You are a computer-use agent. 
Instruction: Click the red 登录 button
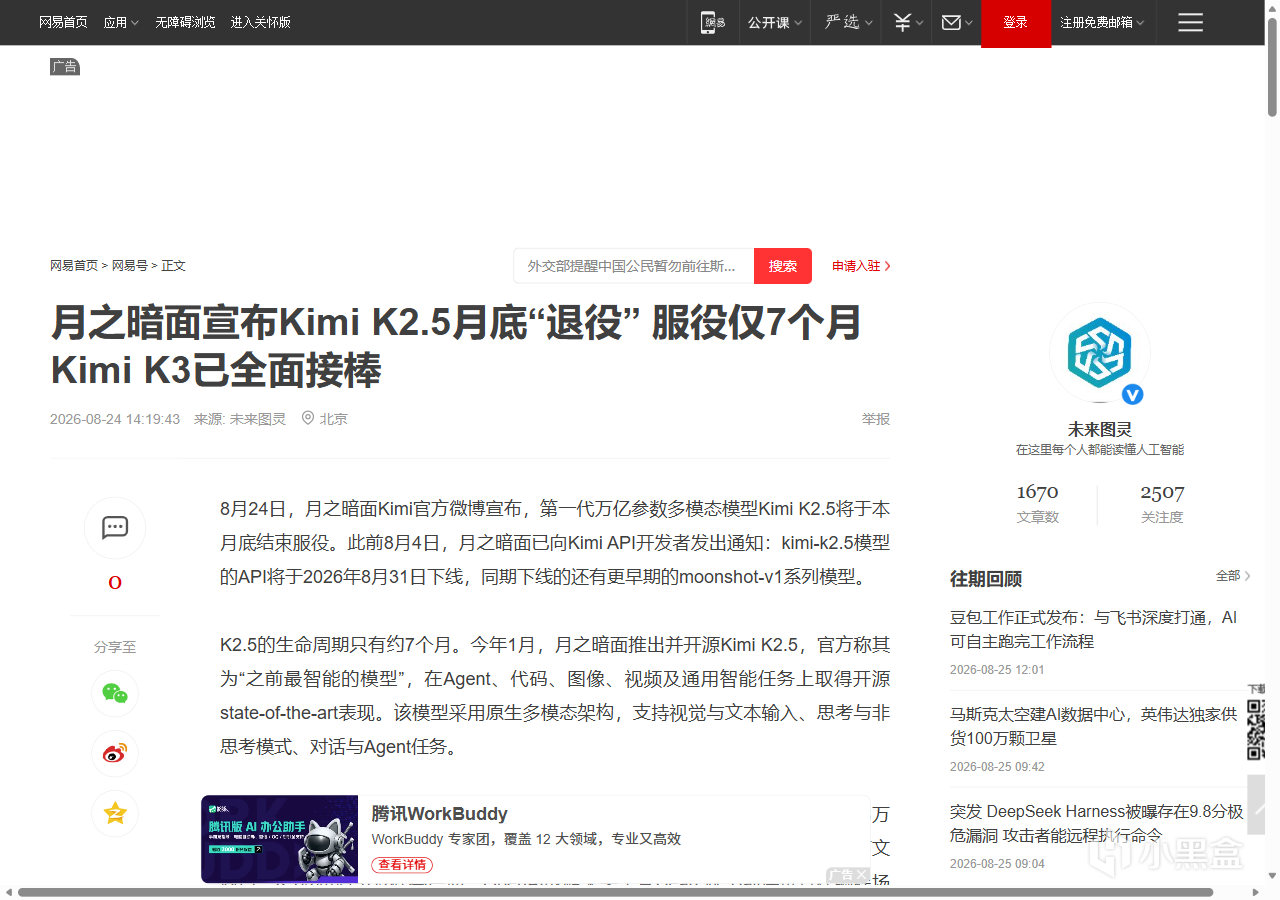click(x=1016, y=23)
